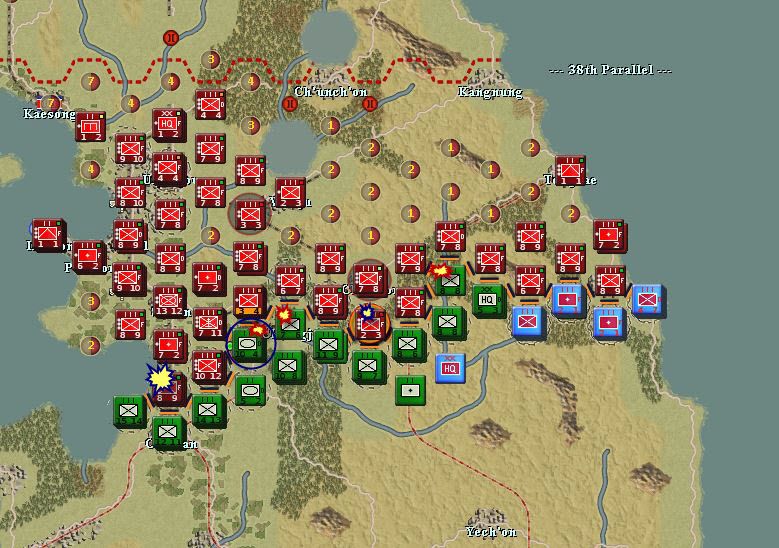
Task: Click the Kaesong city label
Action: (49, 114)
